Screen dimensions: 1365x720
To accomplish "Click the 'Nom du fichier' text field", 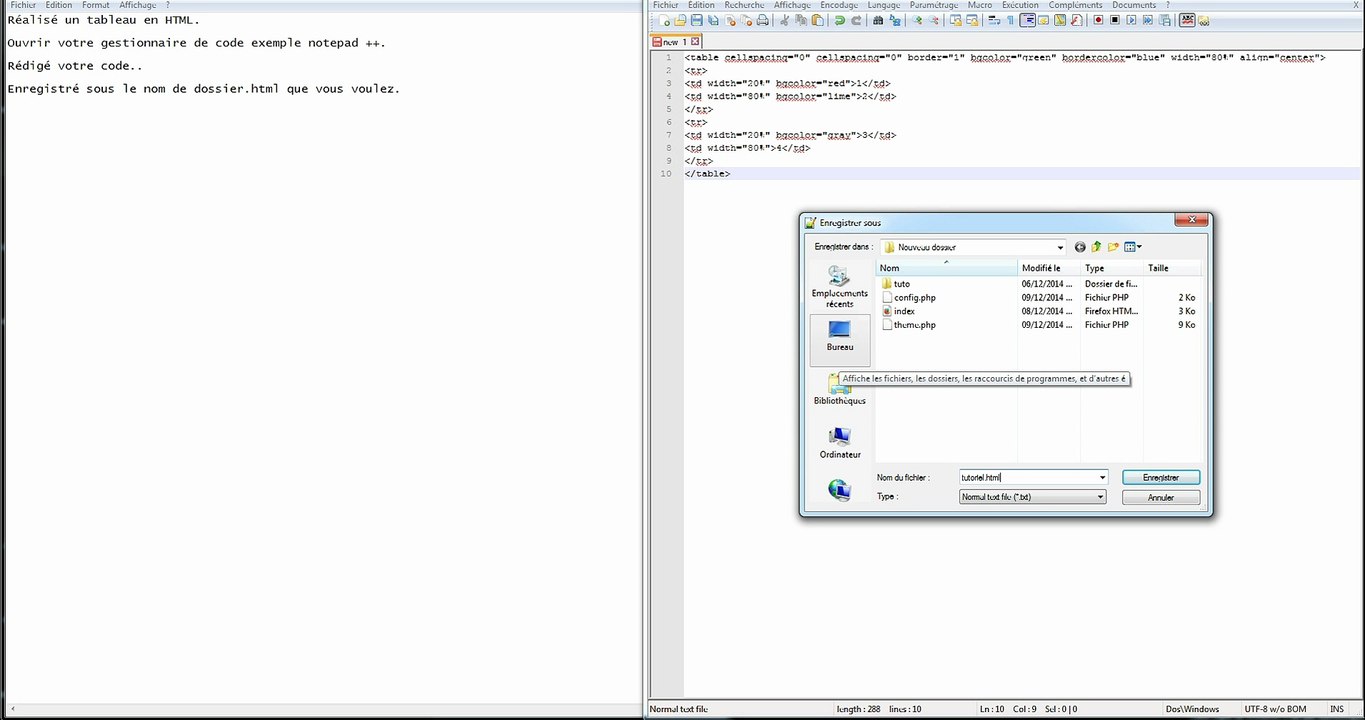I will pyautogui.click(x=1027, y=478).
